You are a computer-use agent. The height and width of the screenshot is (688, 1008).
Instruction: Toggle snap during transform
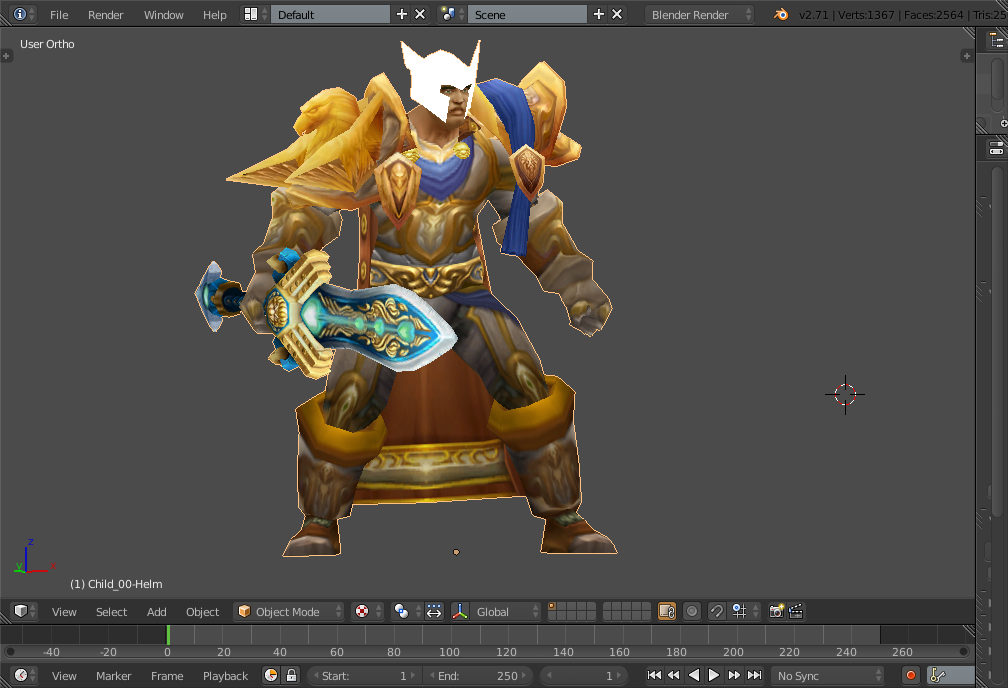pyautogui.click(x=716, y=611)
